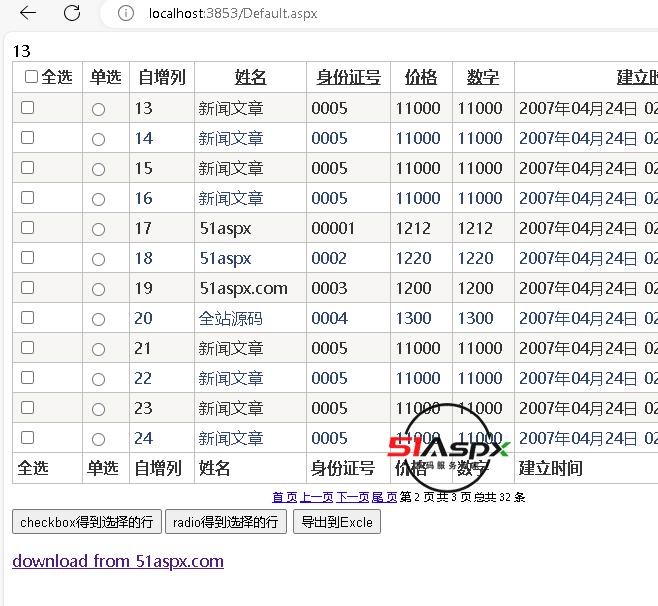Sort by the 身份证号 column header
Image resolution: width=658 pixels, height=606 pixels.
tap(348, 77)
